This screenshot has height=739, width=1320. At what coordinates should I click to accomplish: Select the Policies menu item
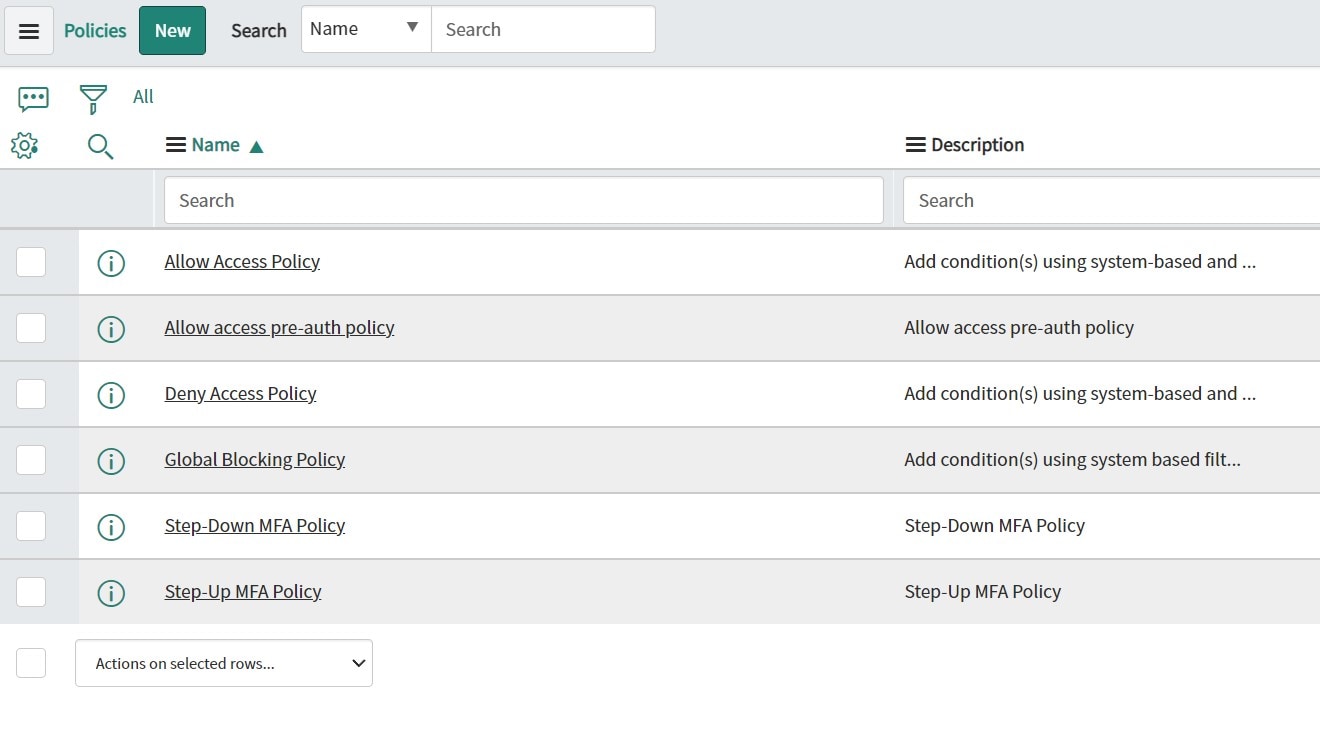click(94, 30)
